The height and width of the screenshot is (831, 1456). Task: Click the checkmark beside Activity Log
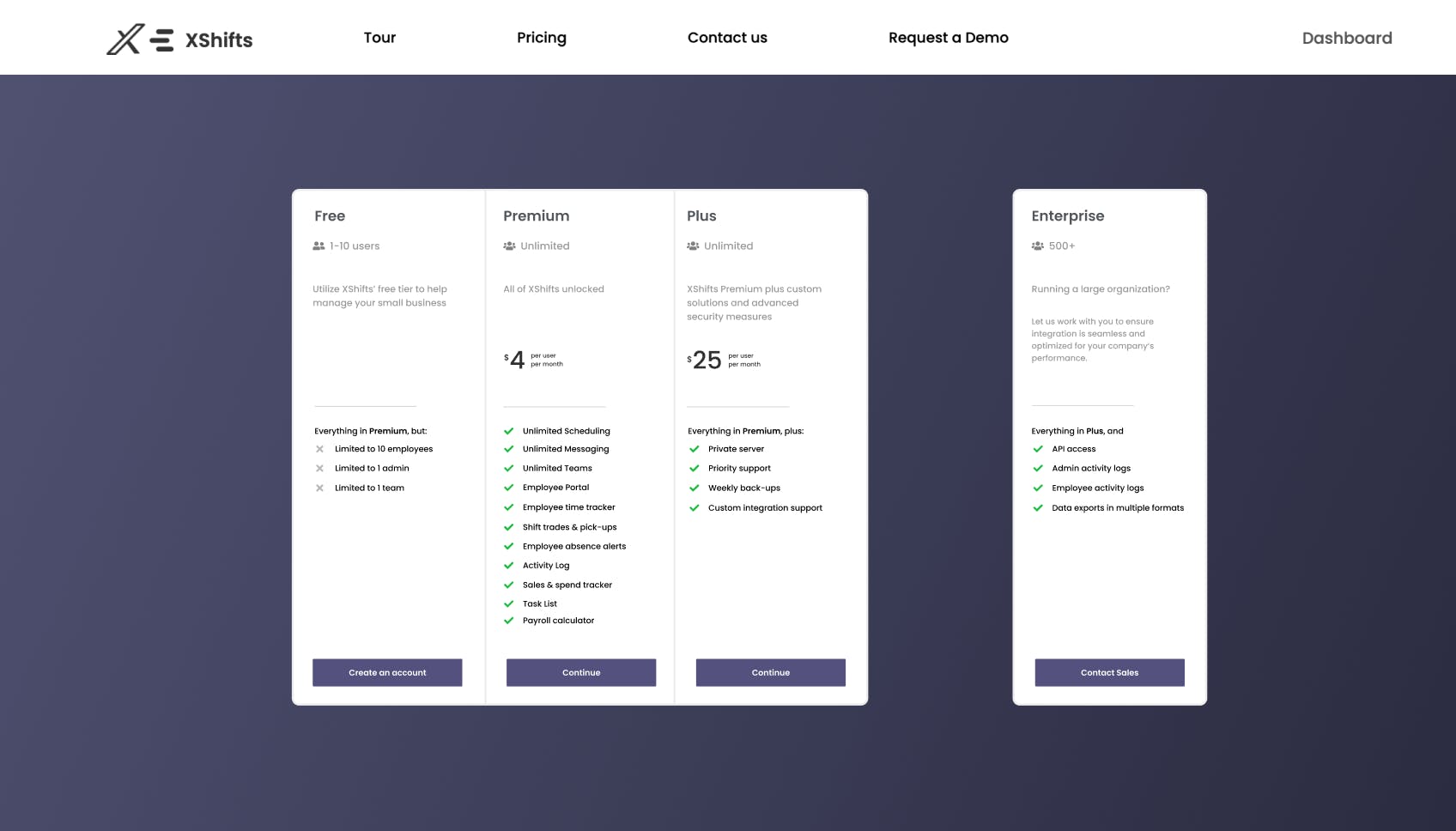point(509,566)
